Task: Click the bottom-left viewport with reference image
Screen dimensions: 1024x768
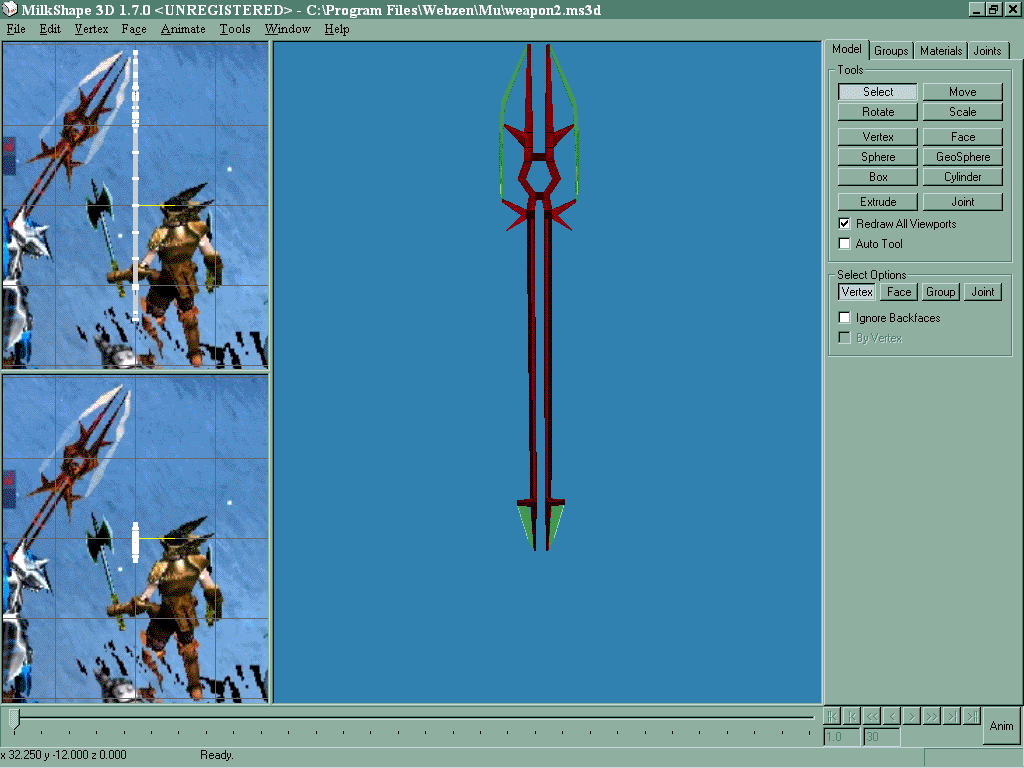Action: 135,539
